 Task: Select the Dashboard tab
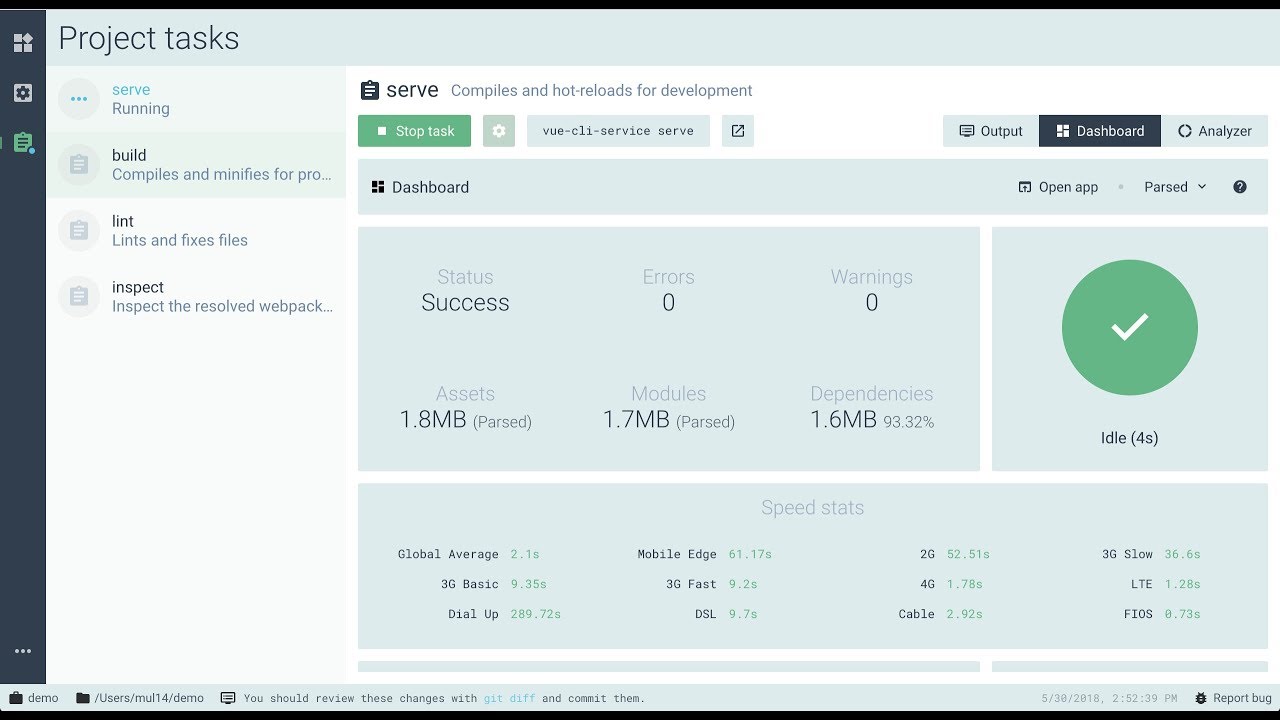point(1100,131)
